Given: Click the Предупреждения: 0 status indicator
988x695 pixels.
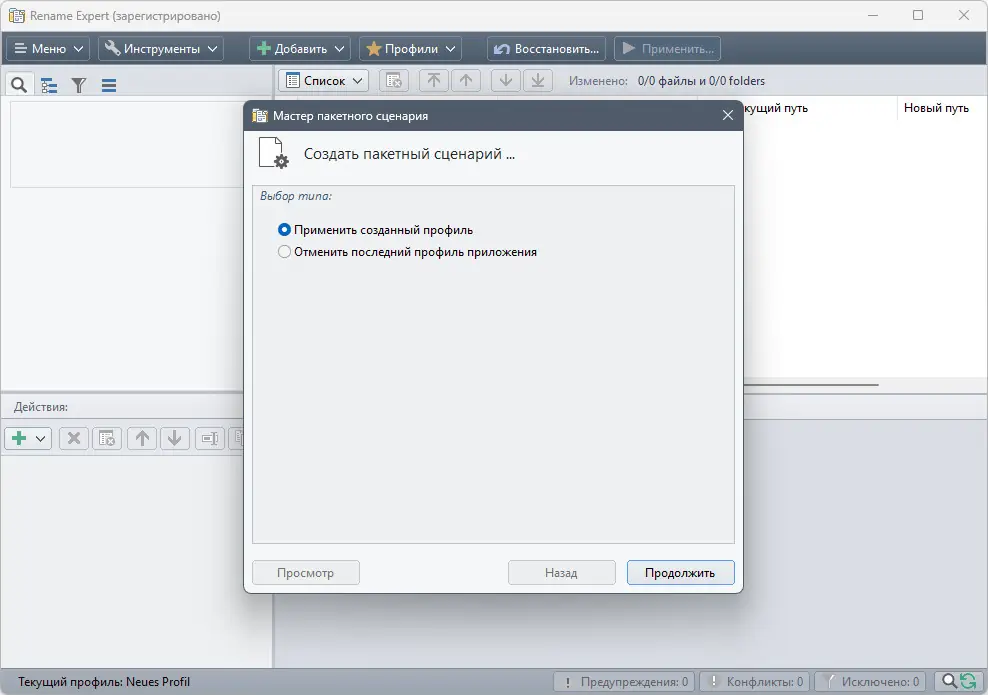Looking at the screenshot, I should click(x=624, y=682).
